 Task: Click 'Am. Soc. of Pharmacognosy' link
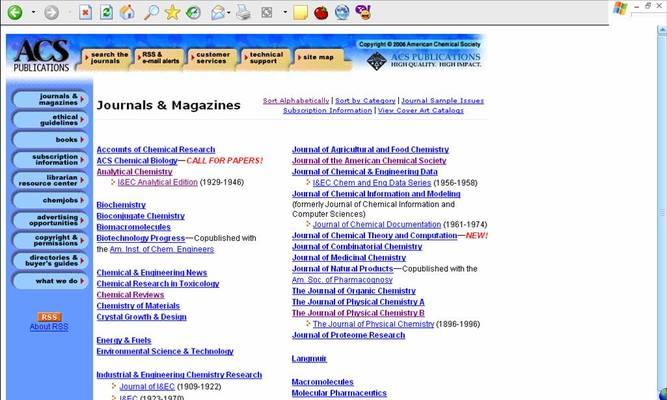(x=342, y=280)
